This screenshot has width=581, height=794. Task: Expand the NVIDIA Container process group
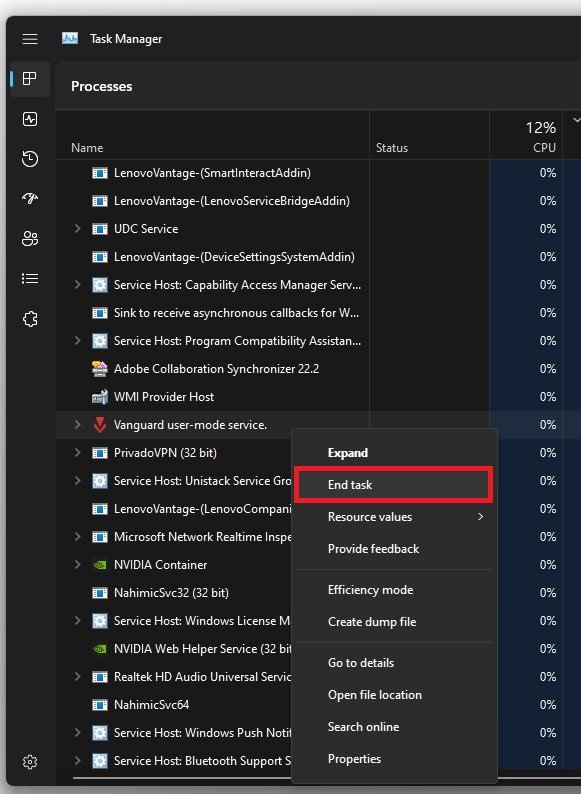[78, 565]
